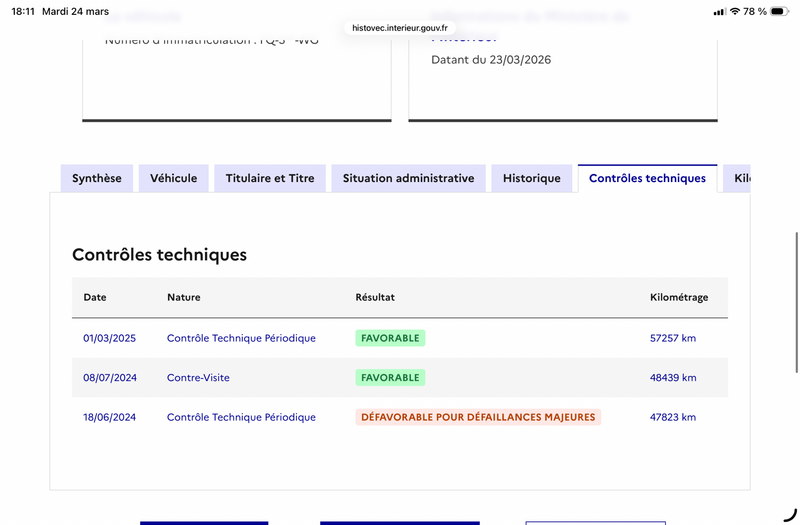This screenshot has height=525, width=800.
Task: Click the Datant du 23/03/2026 text
Action: click(x=491, y=60)
